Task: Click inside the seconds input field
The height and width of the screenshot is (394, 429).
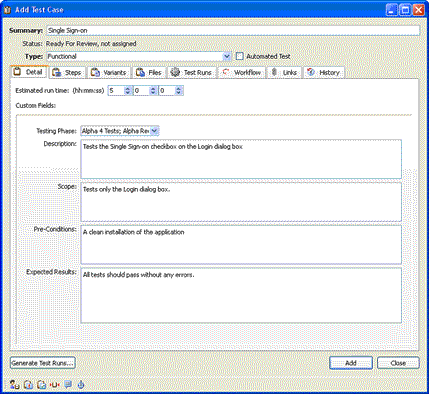Action: tap(167, 91)
